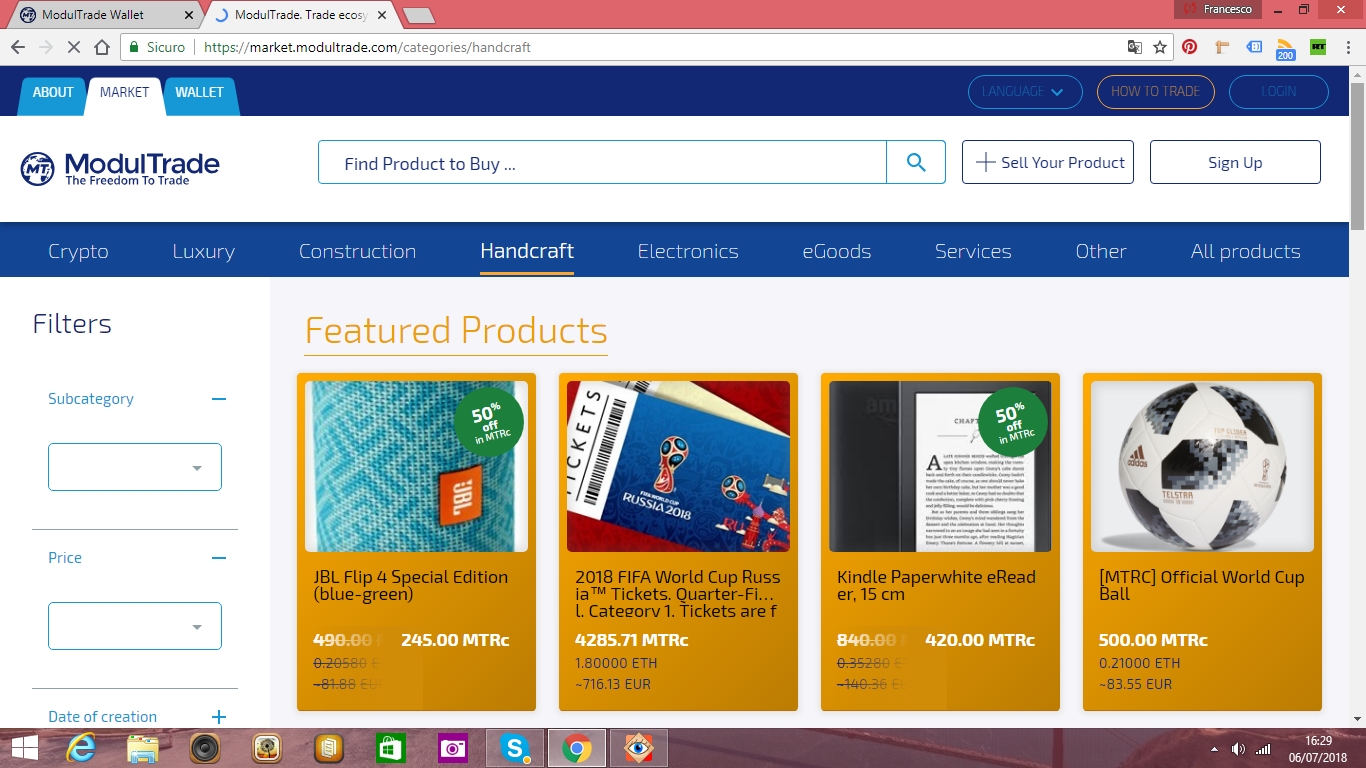Open Skype from the taskbar
Image resolution: width=1366 pixels, height=768 pixels.
pos(515,748)
